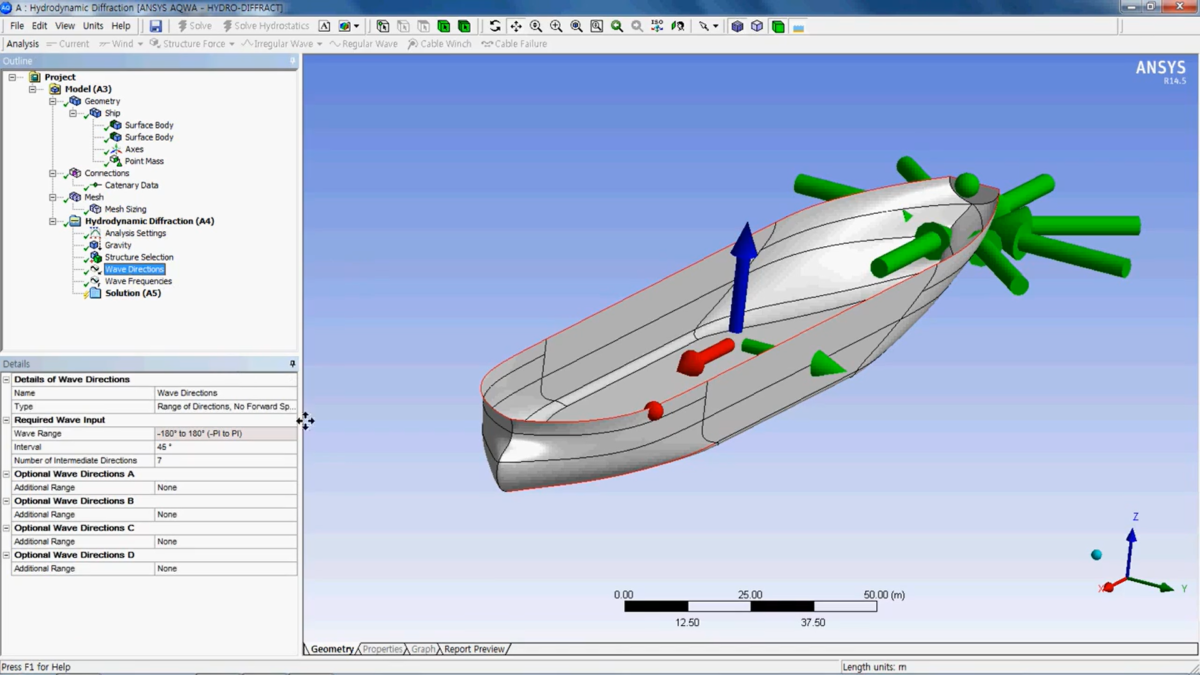Click the green box select icon left of rotate

(x=464, y=26)
